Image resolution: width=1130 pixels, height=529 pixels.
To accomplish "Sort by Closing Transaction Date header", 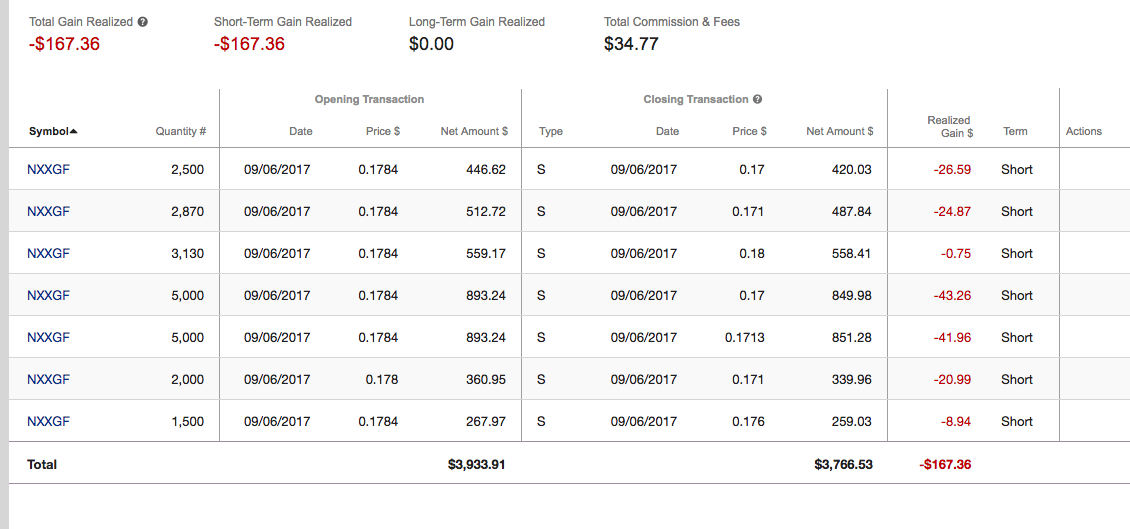I will coord(667,132).
